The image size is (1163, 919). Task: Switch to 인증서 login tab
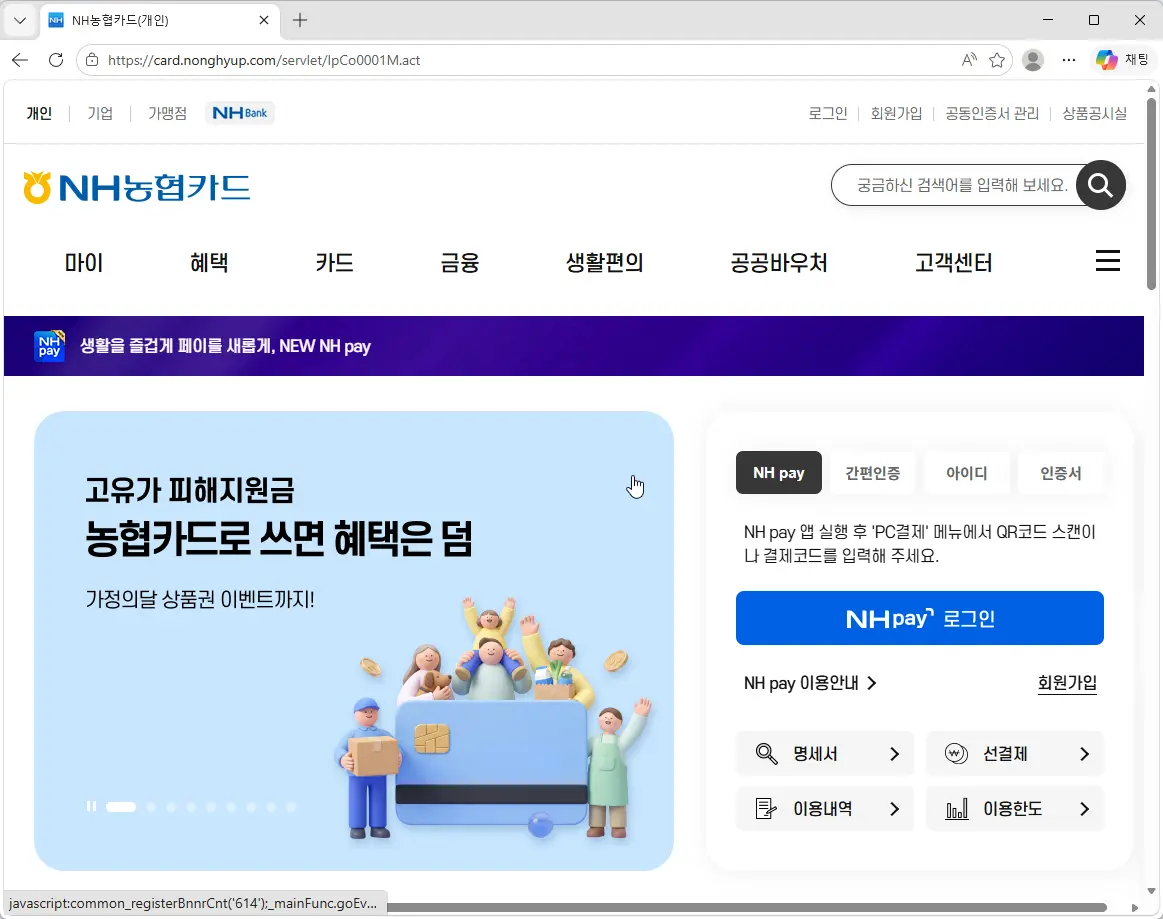[1061, 472]
